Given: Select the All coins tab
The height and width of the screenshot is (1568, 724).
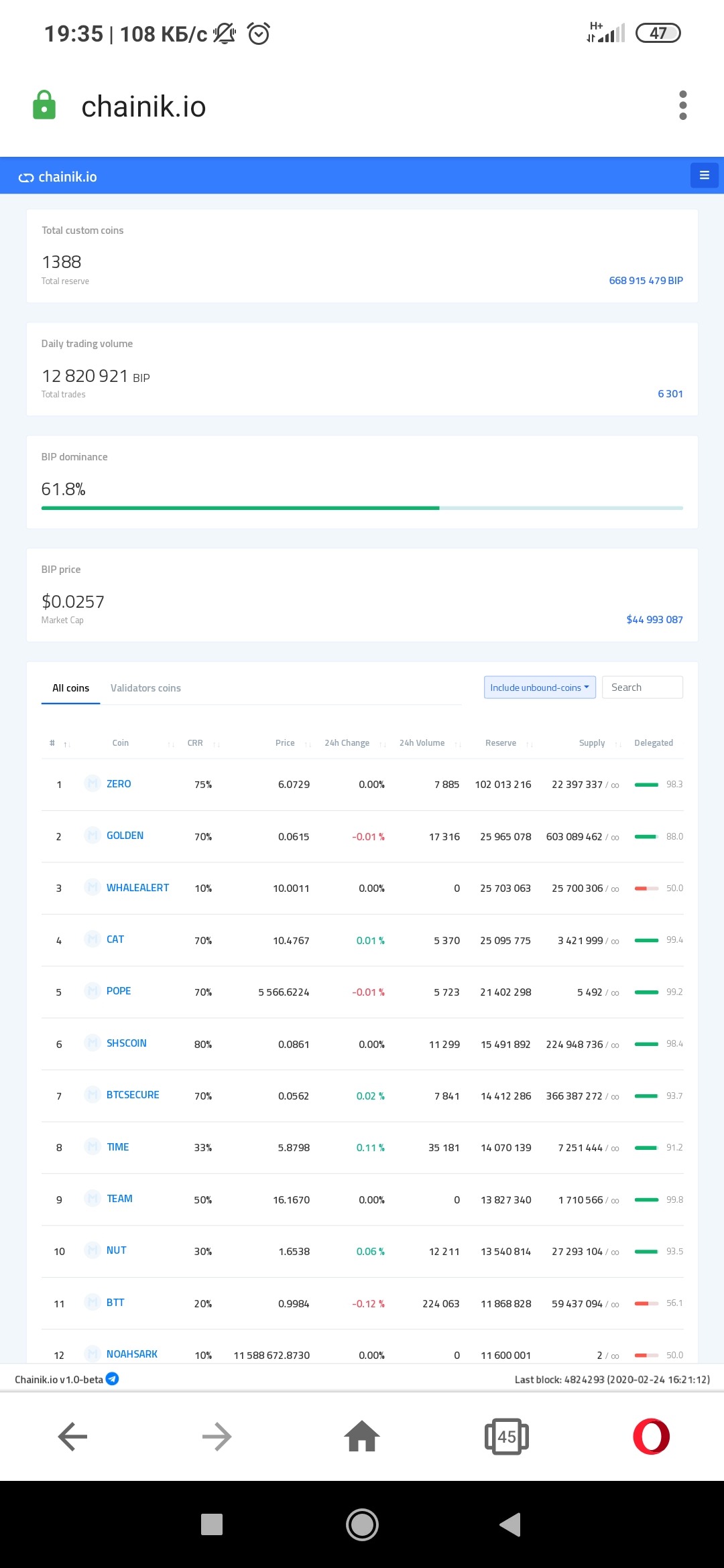Looking at the screenshot, I should pyautogui.click(x=71, y=688).
